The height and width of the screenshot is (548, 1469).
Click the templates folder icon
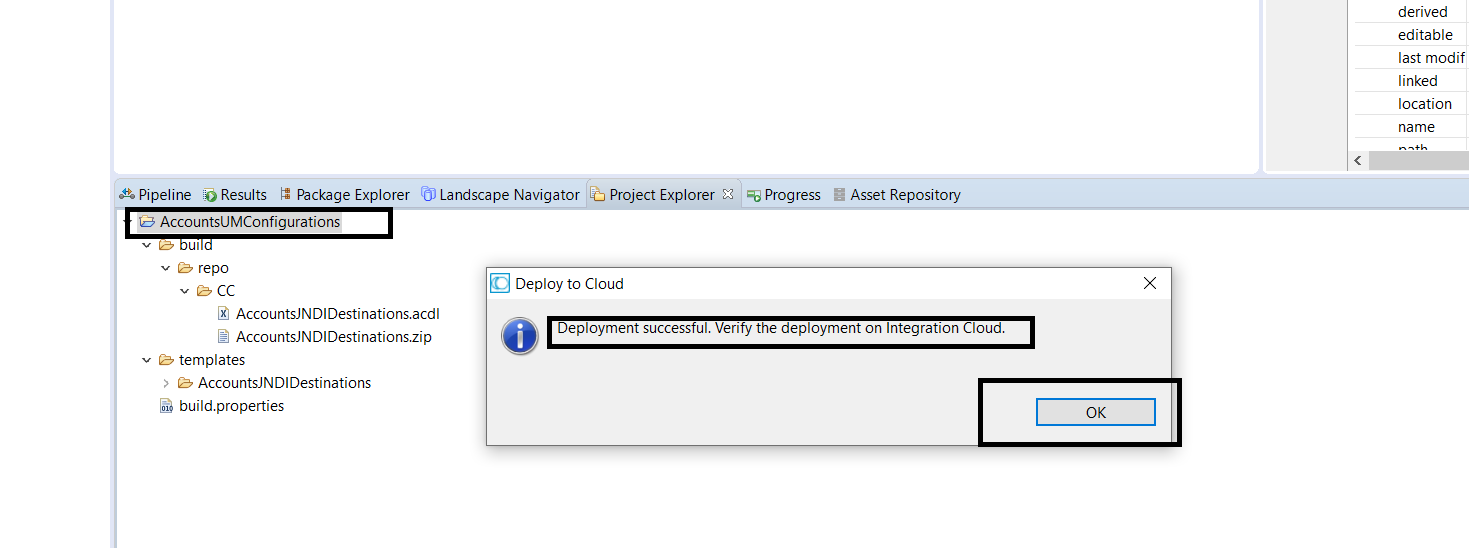tap(166, 360)
